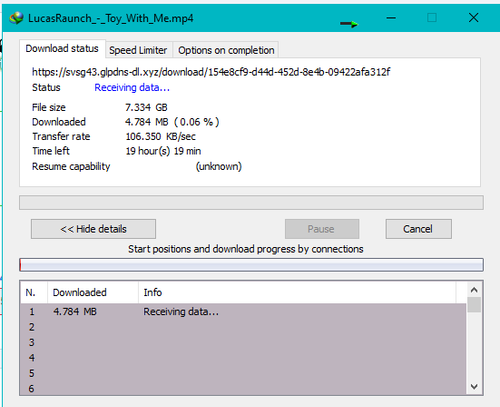The image size is (500, 407).
Task: Cancel the download
Action: coord(419,229)
